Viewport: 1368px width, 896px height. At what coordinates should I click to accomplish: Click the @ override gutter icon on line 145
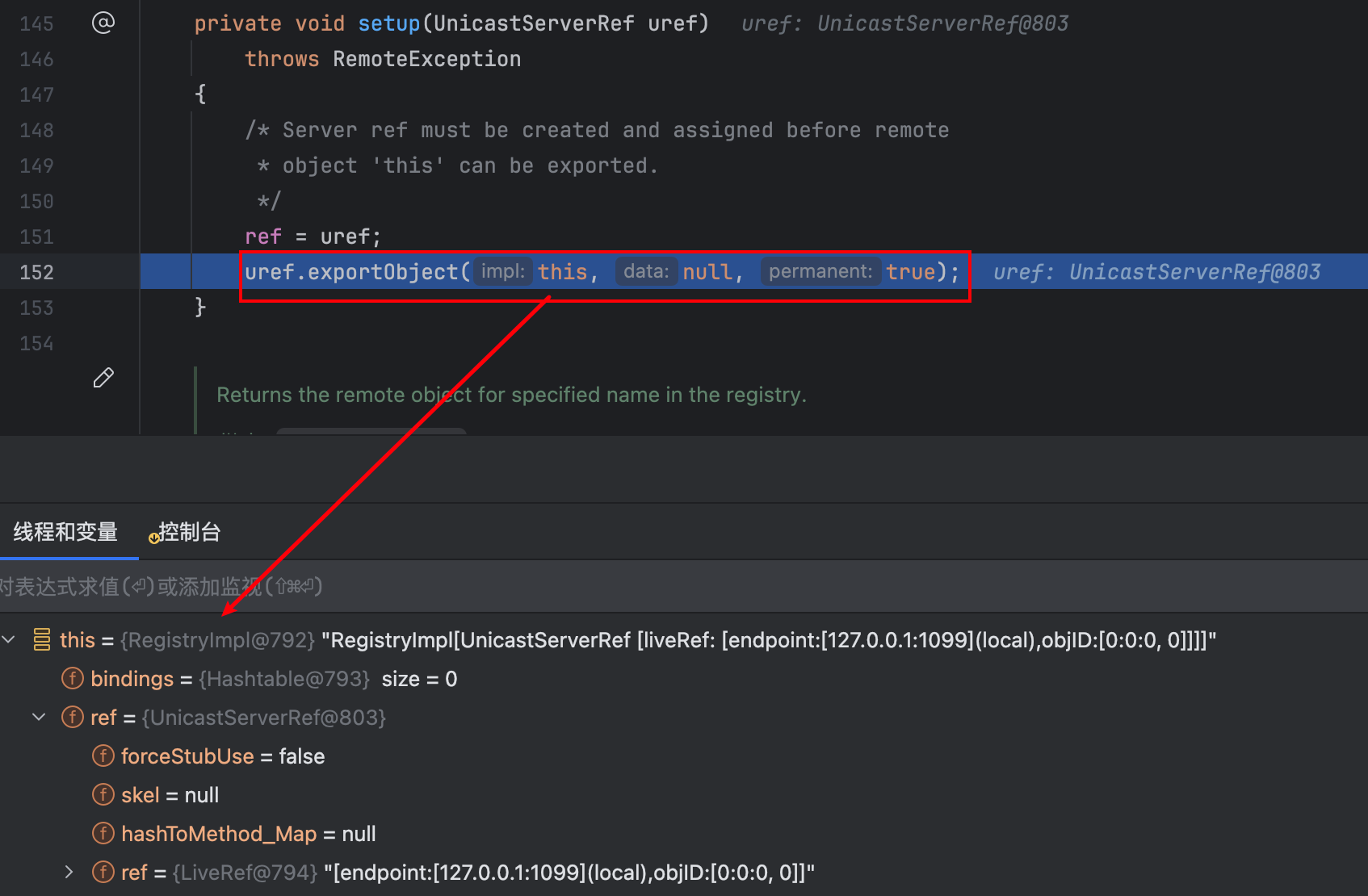(103, 23)
